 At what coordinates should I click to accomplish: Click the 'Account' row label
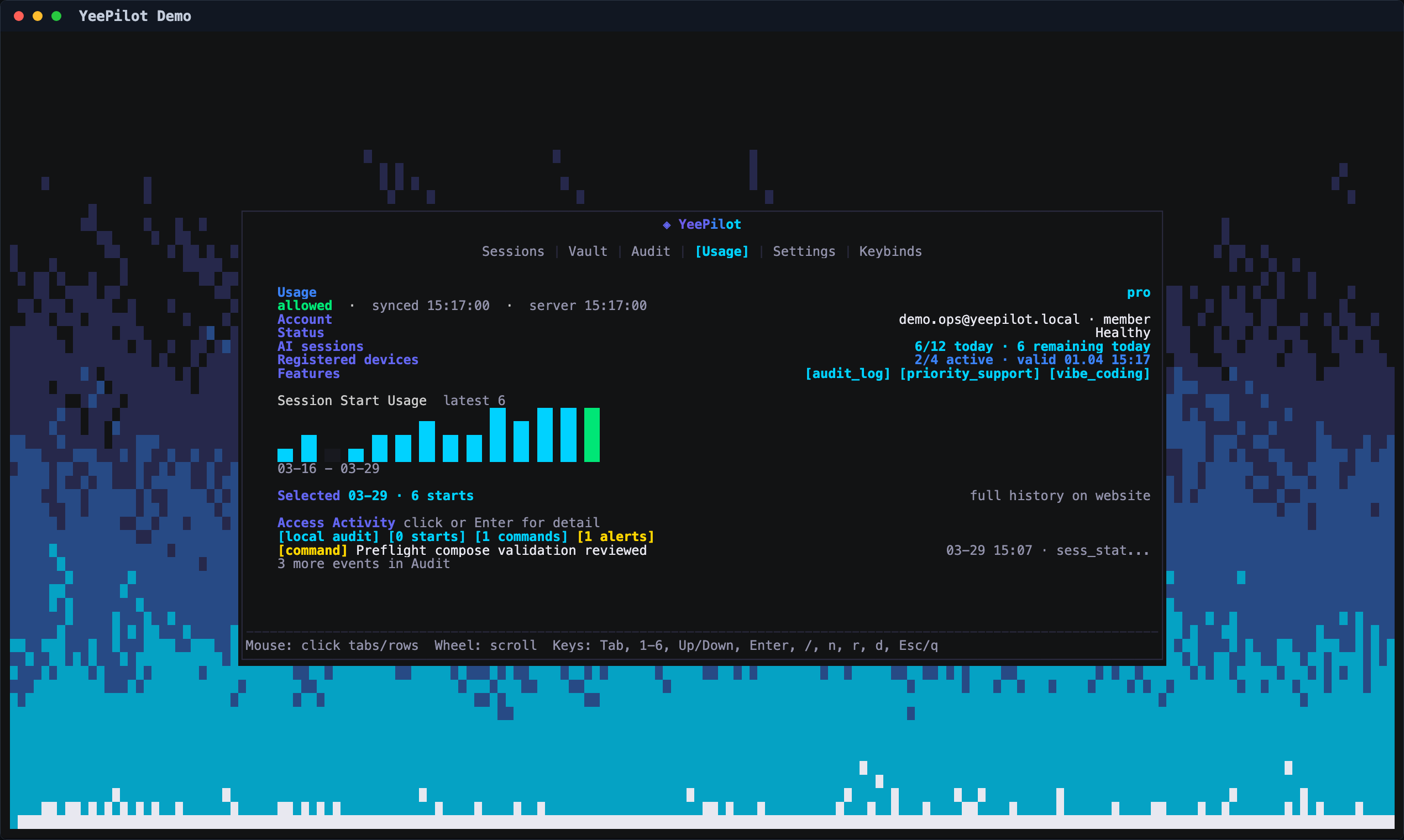tap(305, 319)
